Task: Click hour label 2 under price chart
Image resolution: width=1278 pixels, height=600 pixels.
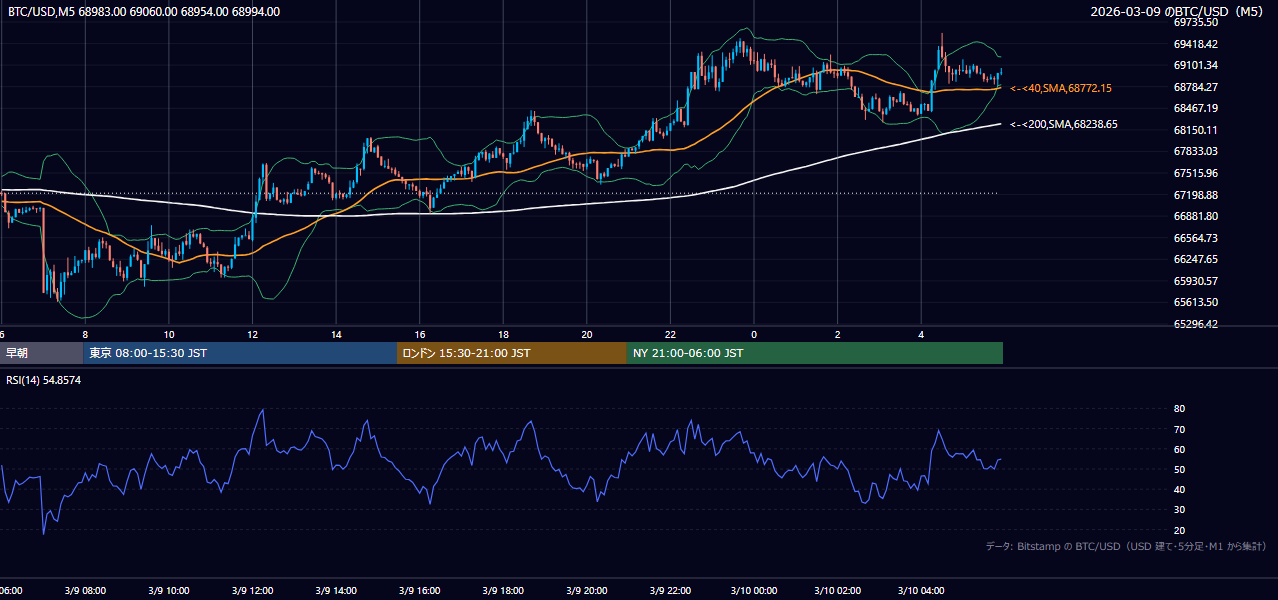Action: pyautogui.click(x=838, y=334)
